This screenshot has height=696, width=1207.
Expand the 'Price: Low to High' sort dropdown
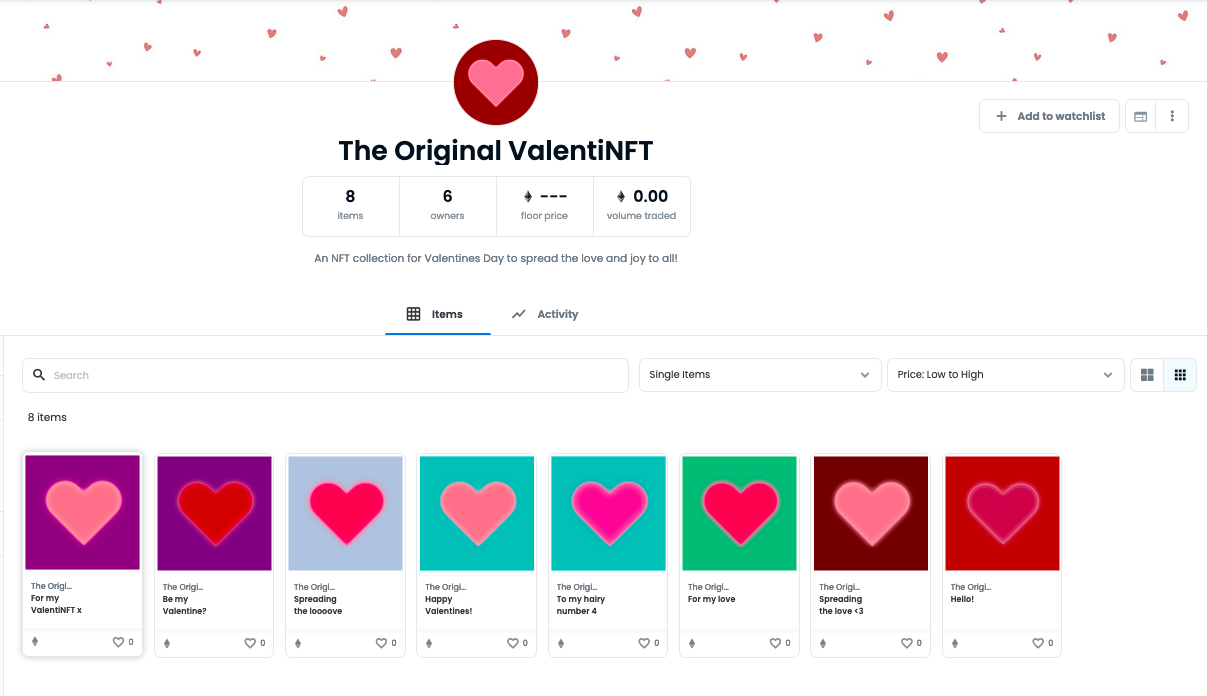(x=1005, y=374)
